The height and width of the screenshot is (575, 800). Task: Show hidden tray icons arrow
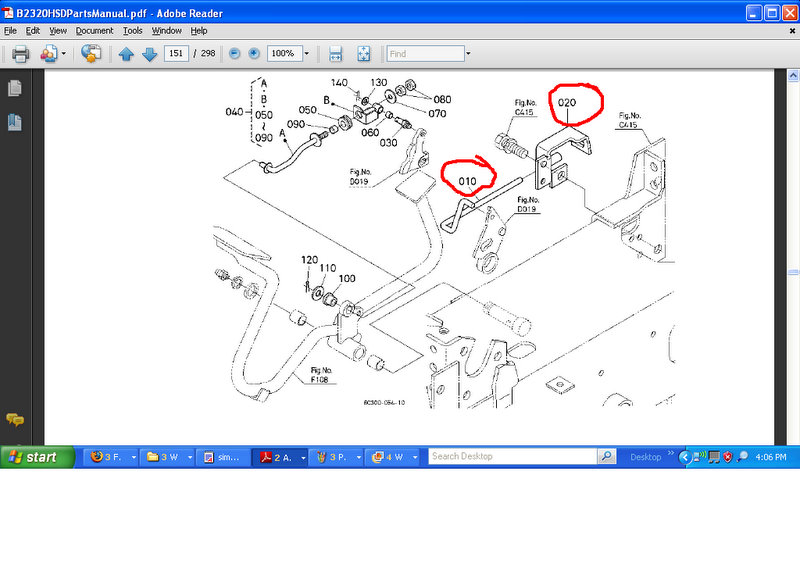pos(686,457)
